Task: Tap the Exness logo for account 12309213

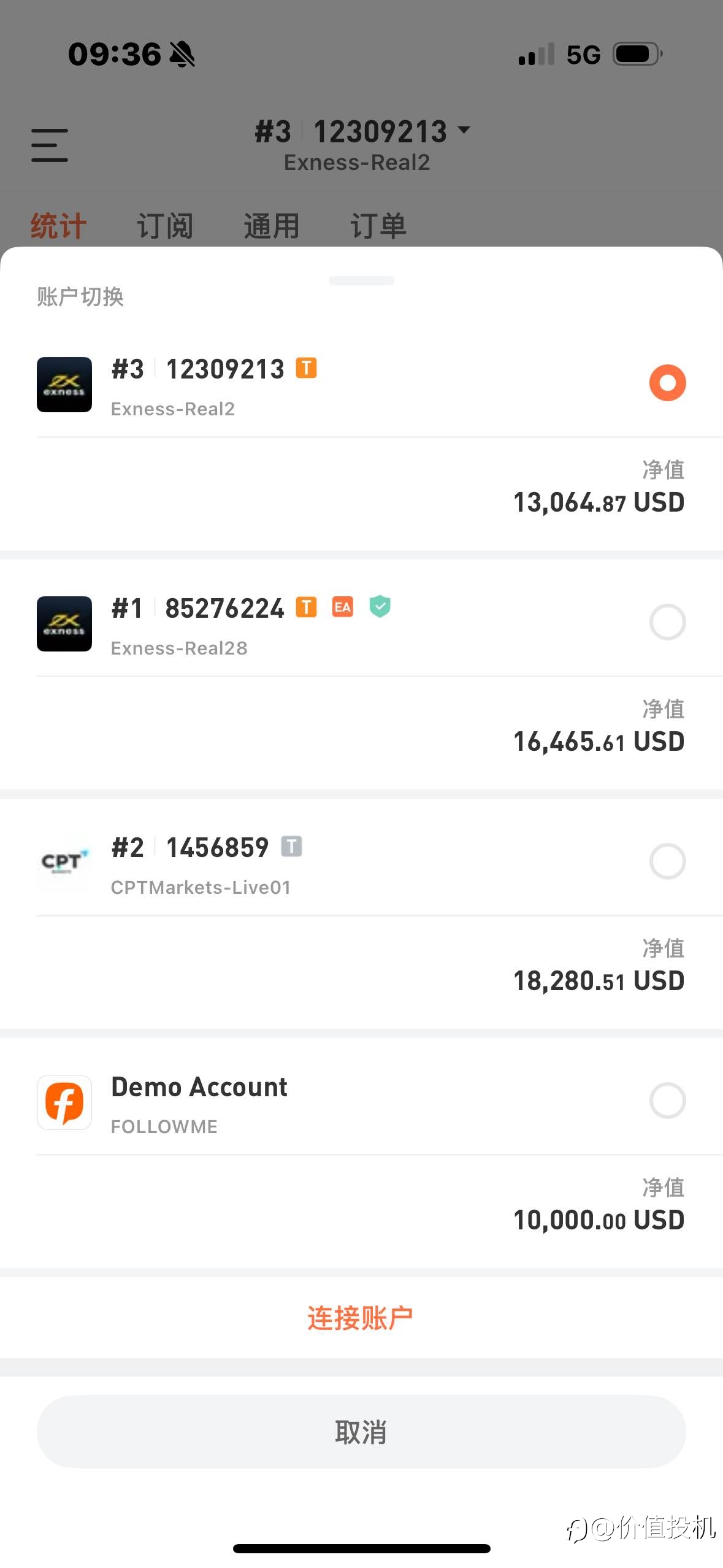Action: 64,385
